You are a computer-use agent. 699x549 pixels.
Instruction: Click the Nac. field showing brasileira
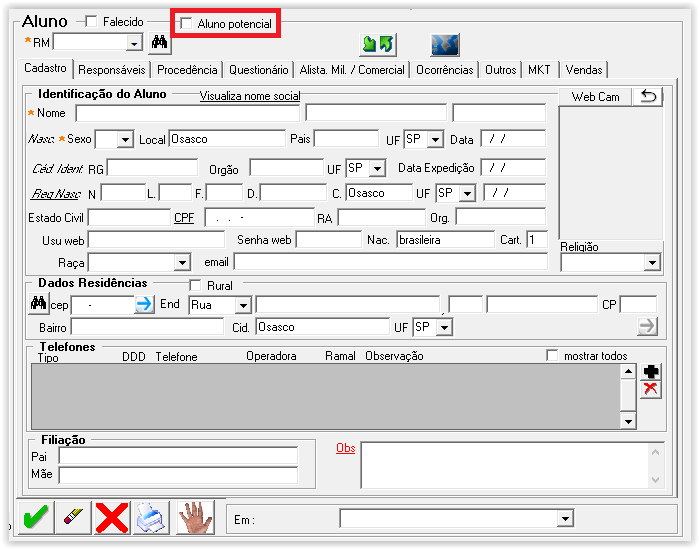click(x=445, y=240)
